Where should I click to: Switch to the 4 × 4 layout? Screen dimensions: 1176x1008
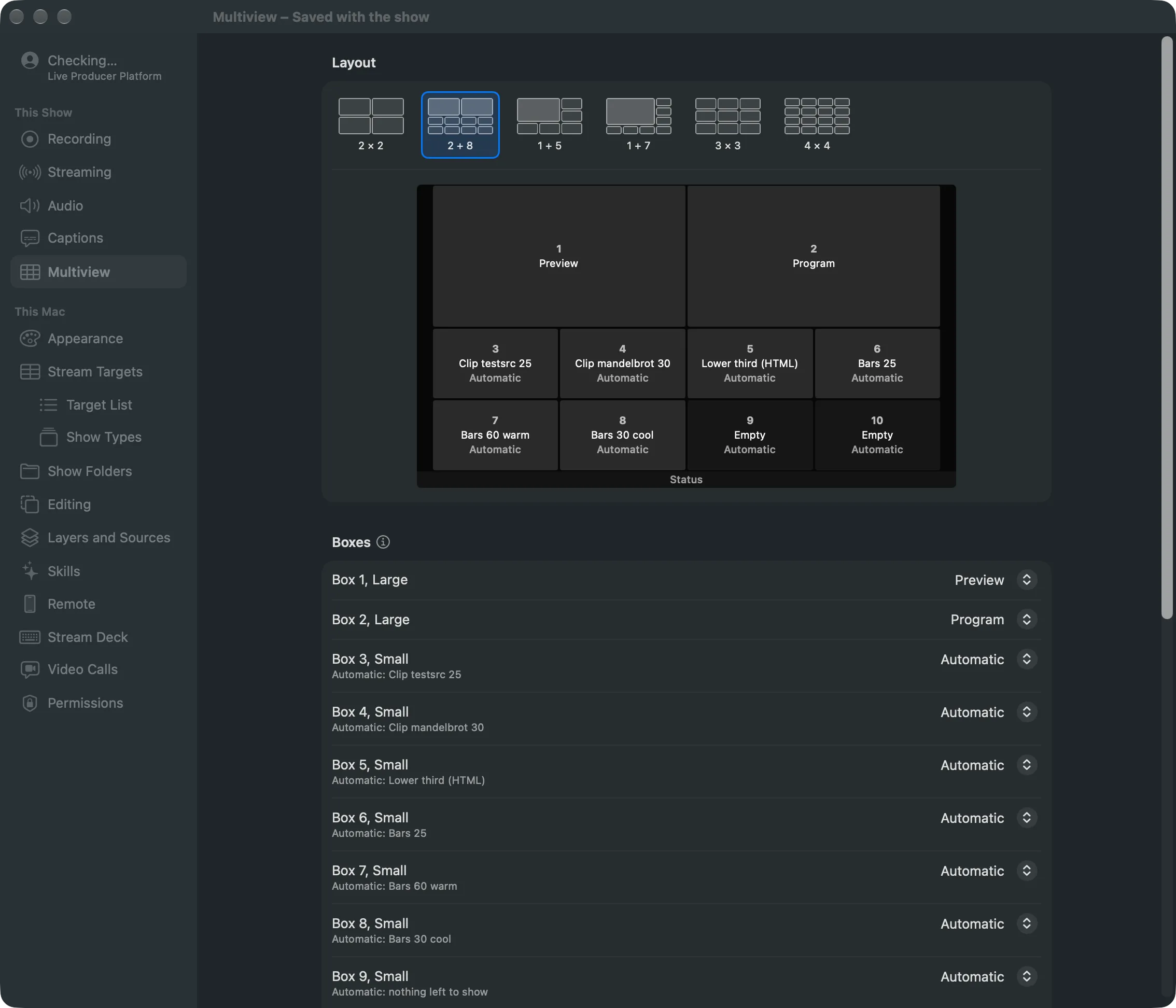click(817, 125)
